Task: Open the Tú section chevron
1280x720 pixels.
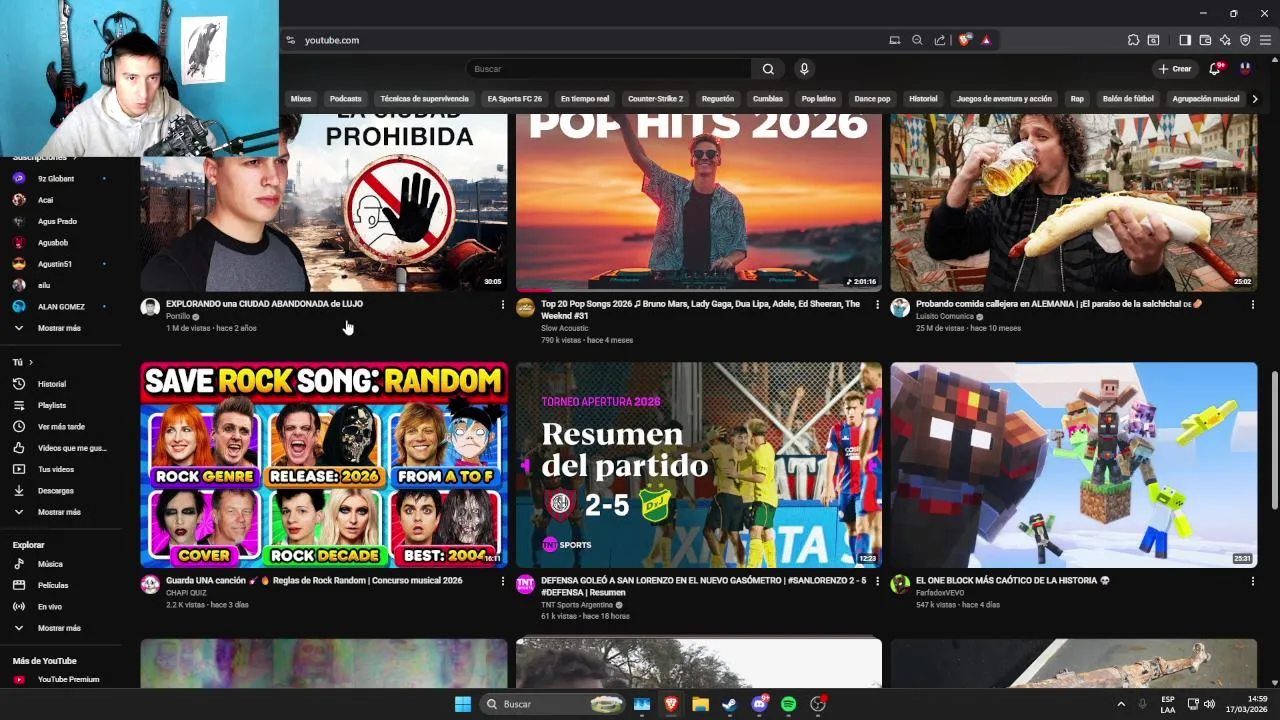Action: (31, 362)
